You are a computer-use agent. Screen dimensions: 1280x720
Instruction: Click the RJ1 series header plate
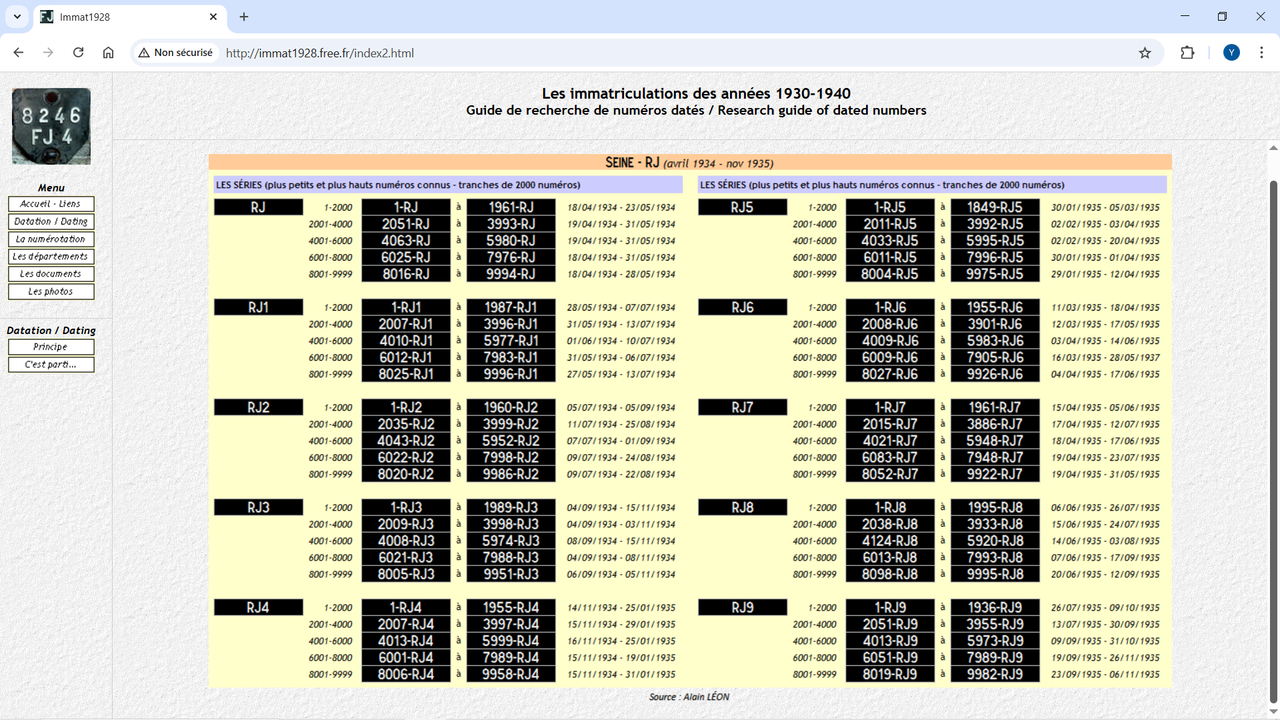258,307
